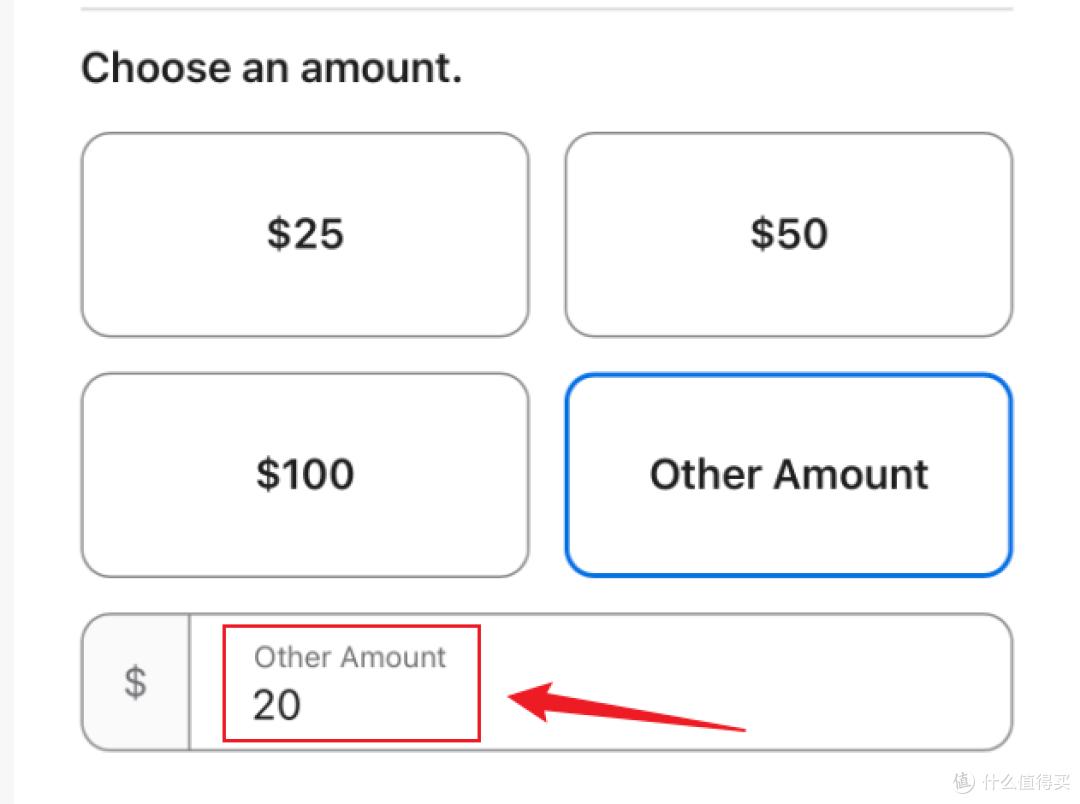Click the bold $100 price text
Image resolution: width=1080 pixels, height=804 pixels.
[304, 474]
